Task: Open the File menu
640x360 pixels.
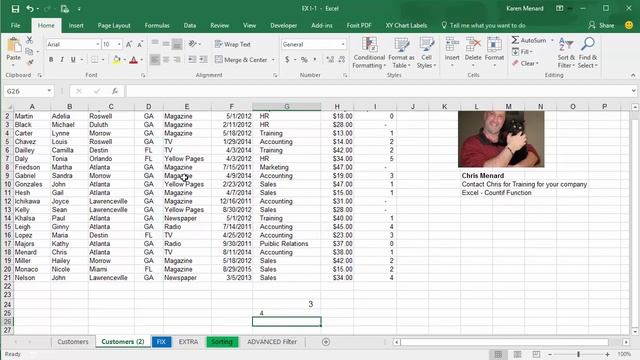Action: (x=16, y=25)
